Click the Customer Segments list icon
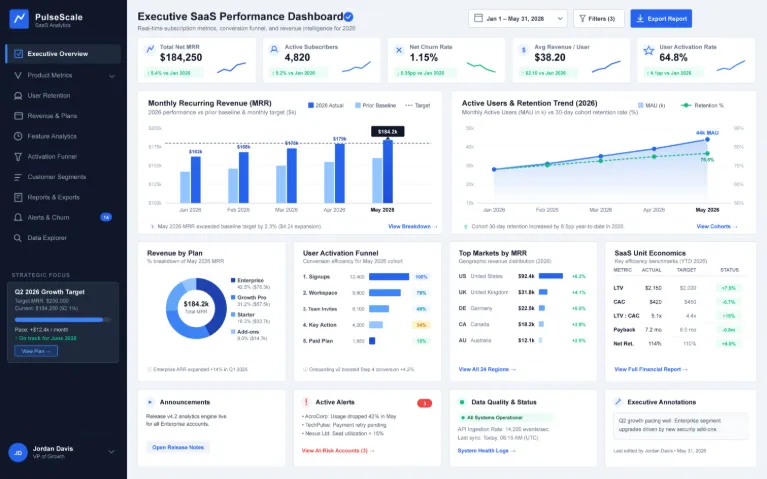The width and height of the screenshot is (767, 479). click(18, 177)
